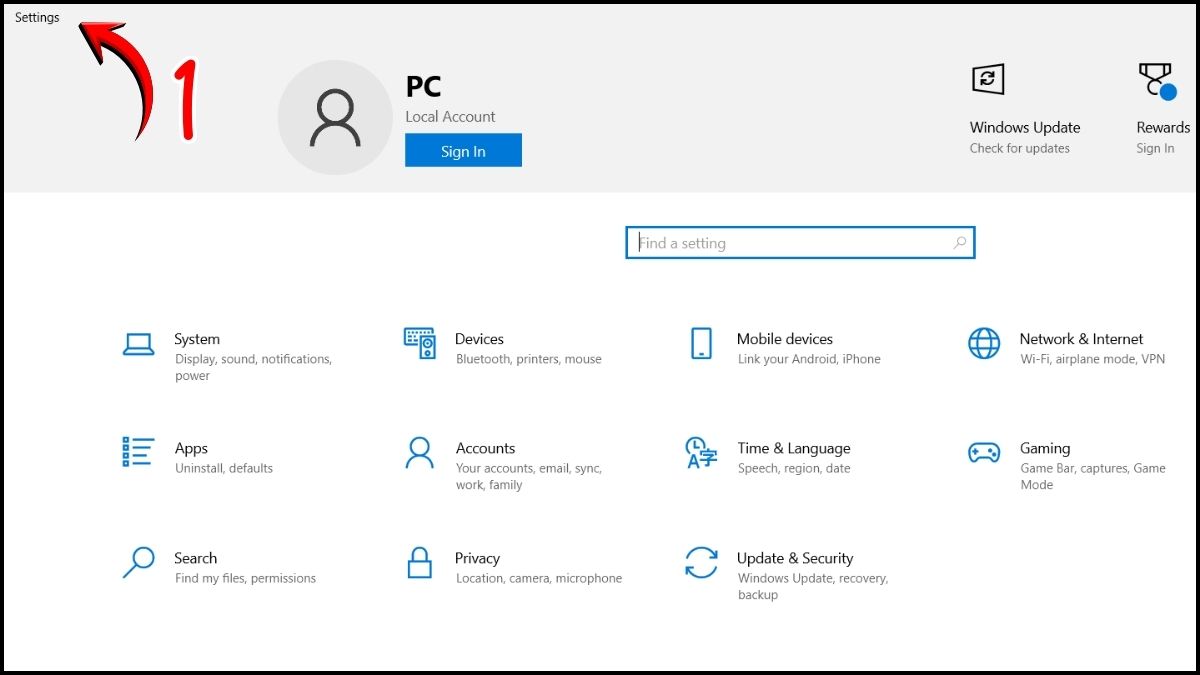Image resolution: width=1200 pixels, height=675 pixels.
Task: Click the Settings window title
Action: [x=36, y=16]
